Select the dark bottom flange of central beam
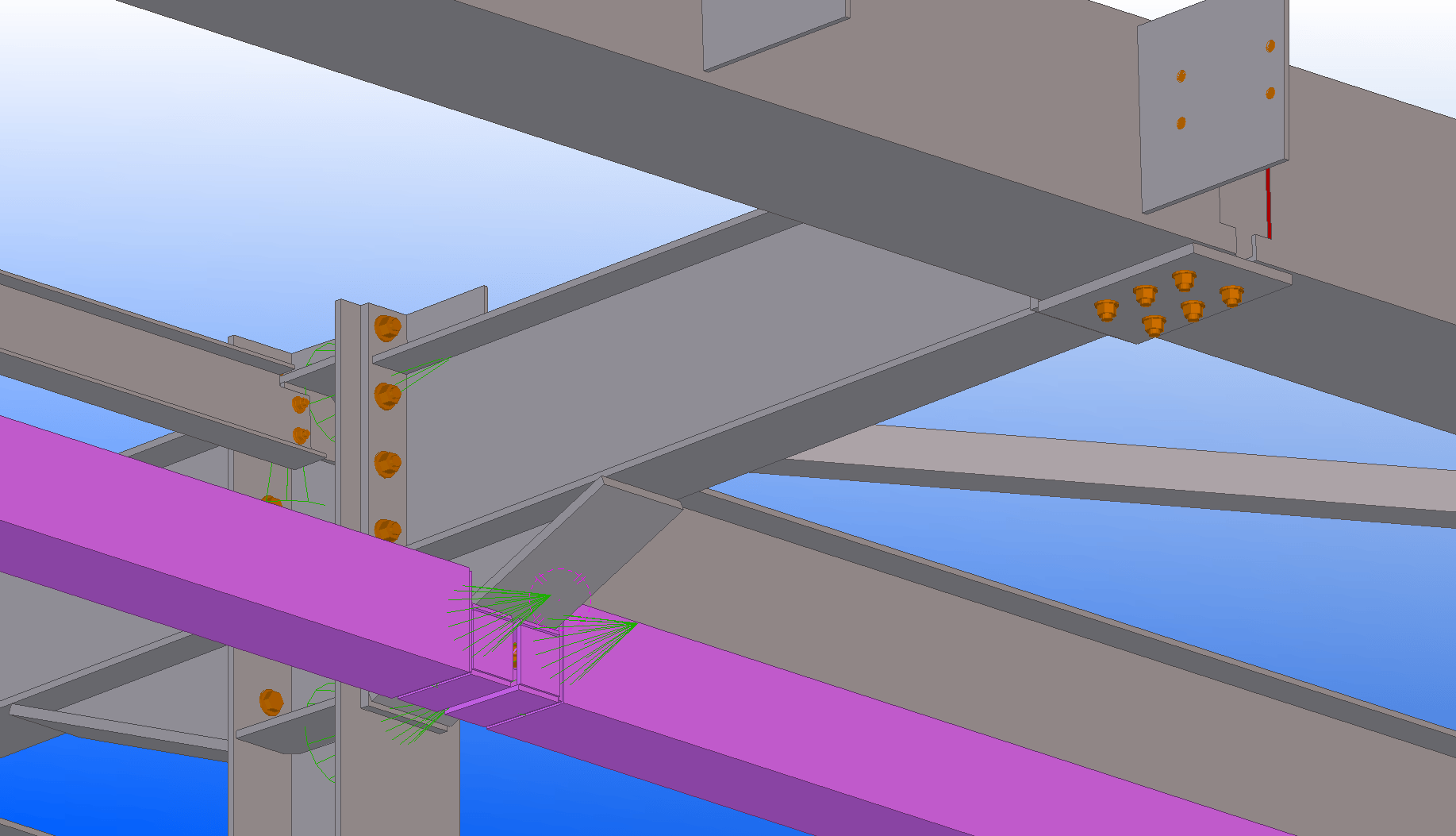The image size is (1456, 836). pyautogui.click(x=873, y=397)
